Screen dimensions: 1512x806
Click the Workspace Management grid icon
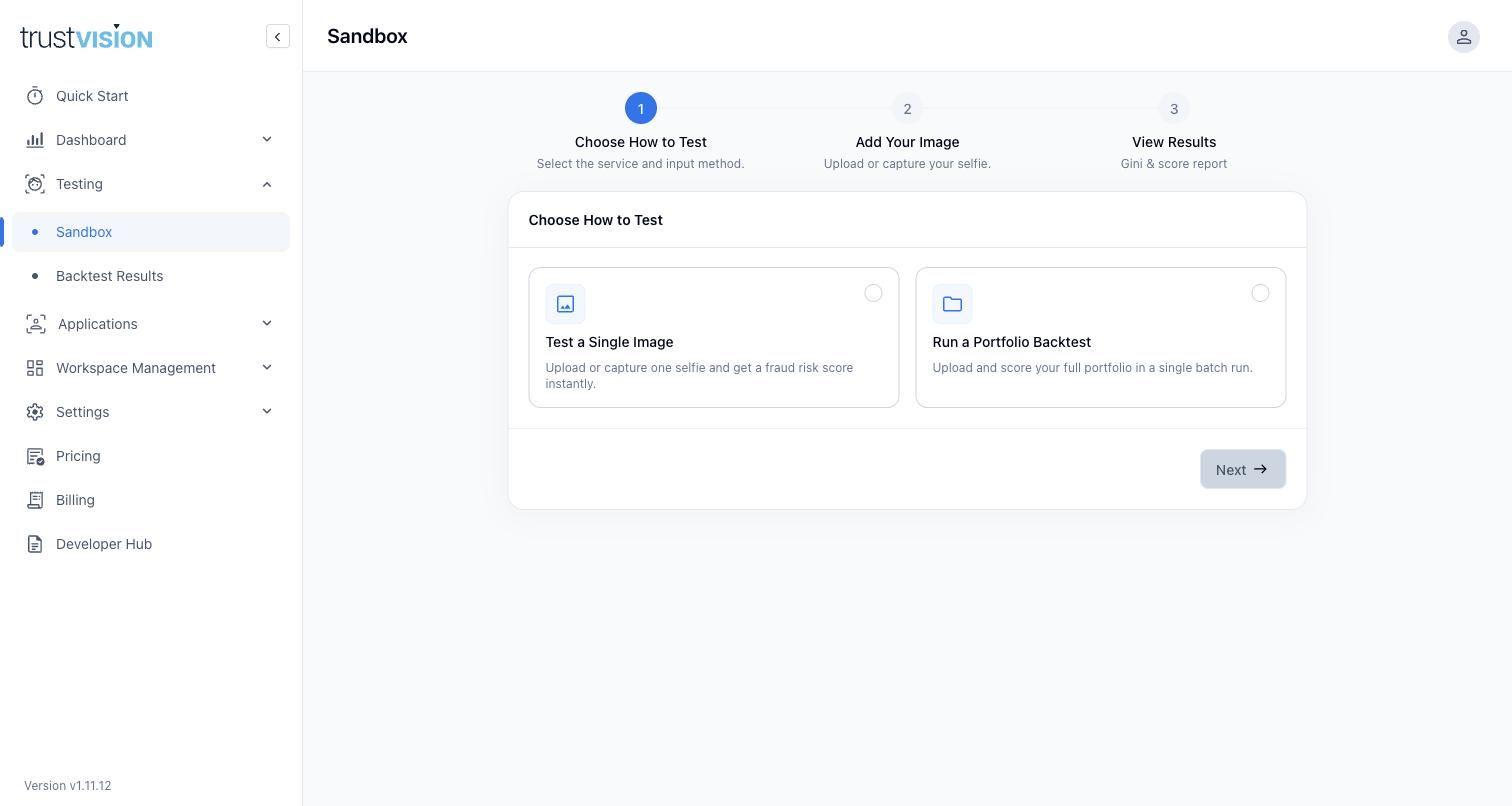pos(35,368)
